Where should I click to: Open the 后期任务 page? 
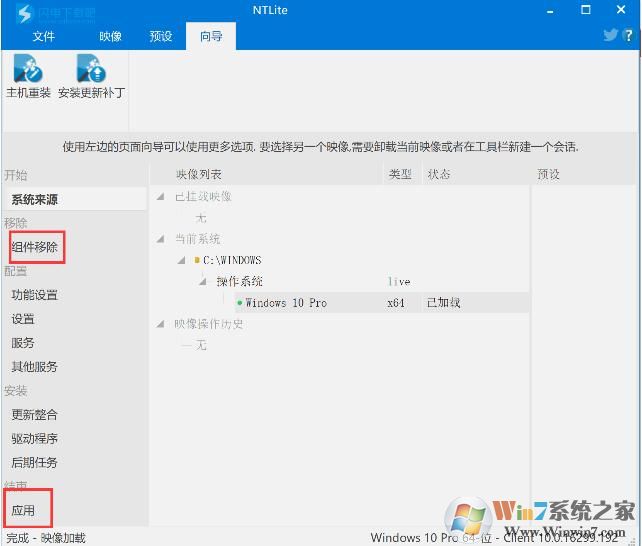35,462
